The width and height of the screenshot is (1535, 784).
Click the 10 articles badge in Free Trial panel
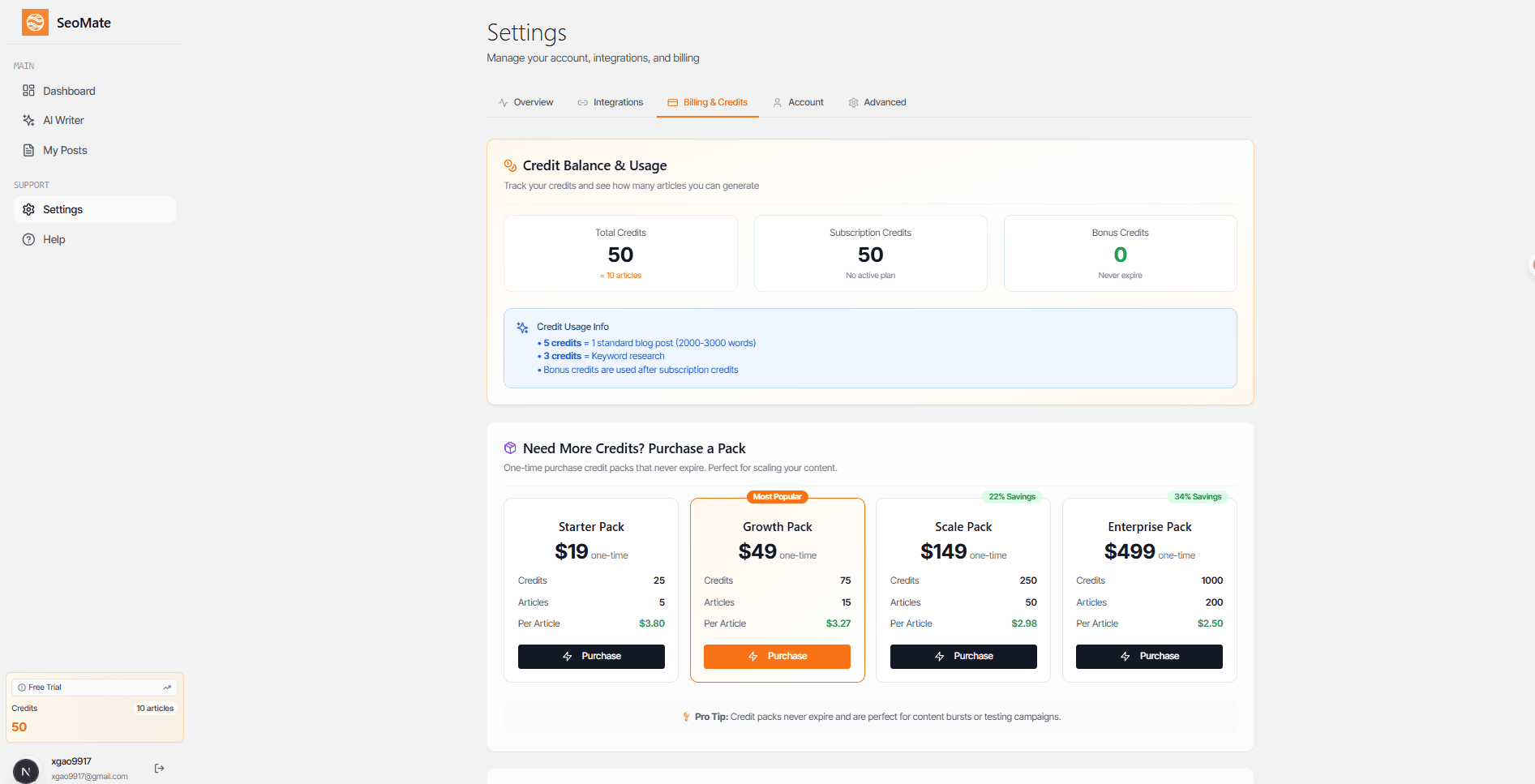pos(154,708)
